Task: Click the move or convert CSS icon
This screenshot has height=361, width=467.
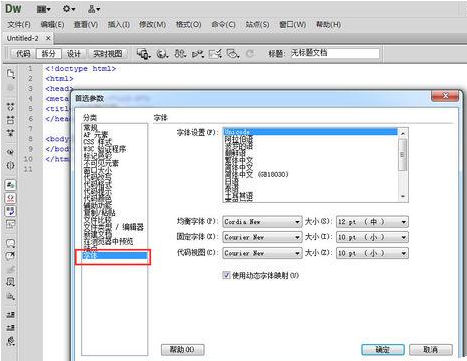Action: click(10, 296)
